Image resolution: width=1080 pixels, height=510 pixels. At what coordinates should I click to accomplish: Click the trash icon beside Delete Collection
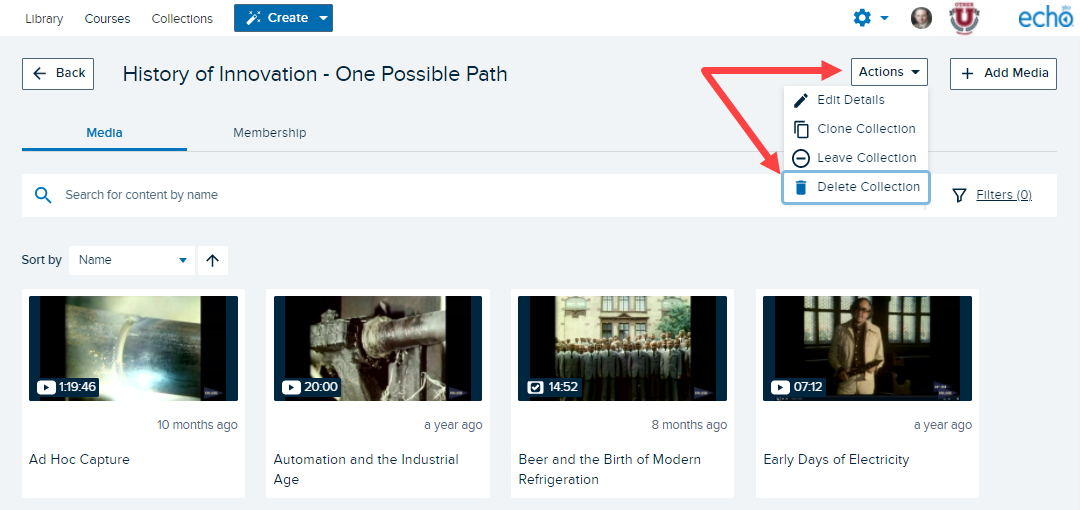coord(800,187)
